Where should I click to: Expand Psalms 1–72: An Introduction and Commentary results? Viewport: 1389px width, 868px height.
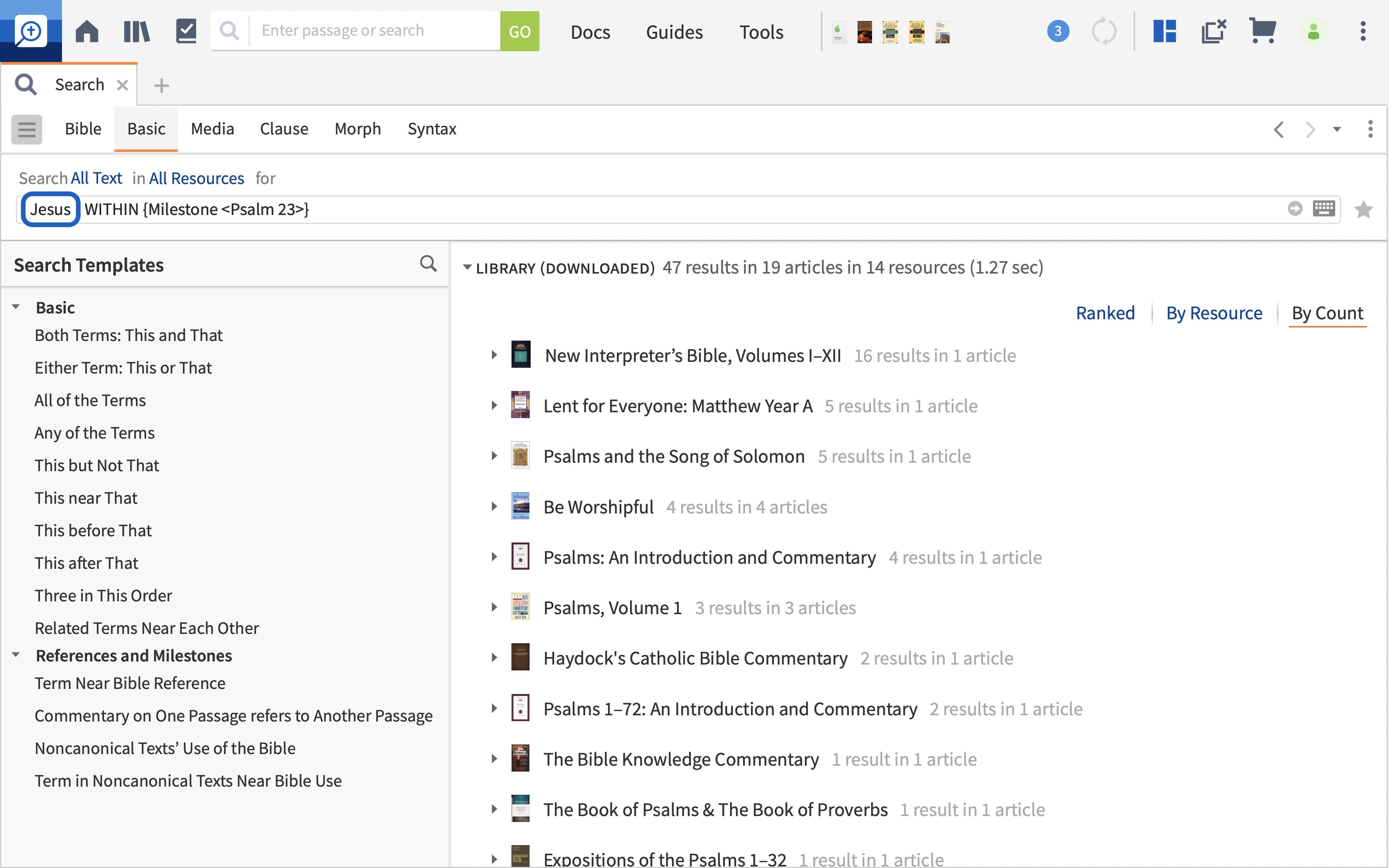pos(494,708)
